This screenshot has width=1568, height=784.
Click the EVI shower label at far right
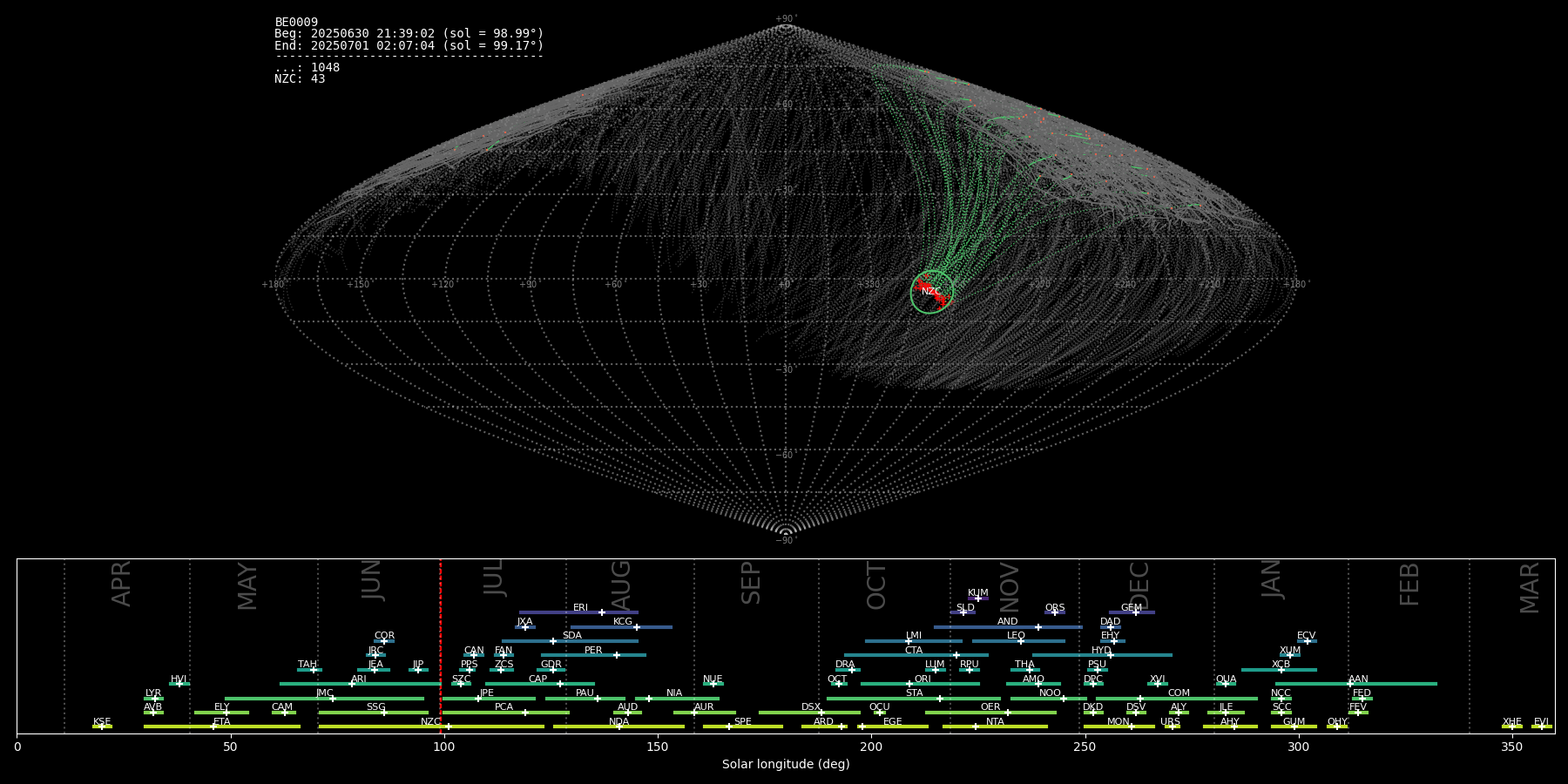click(1541, 722)
